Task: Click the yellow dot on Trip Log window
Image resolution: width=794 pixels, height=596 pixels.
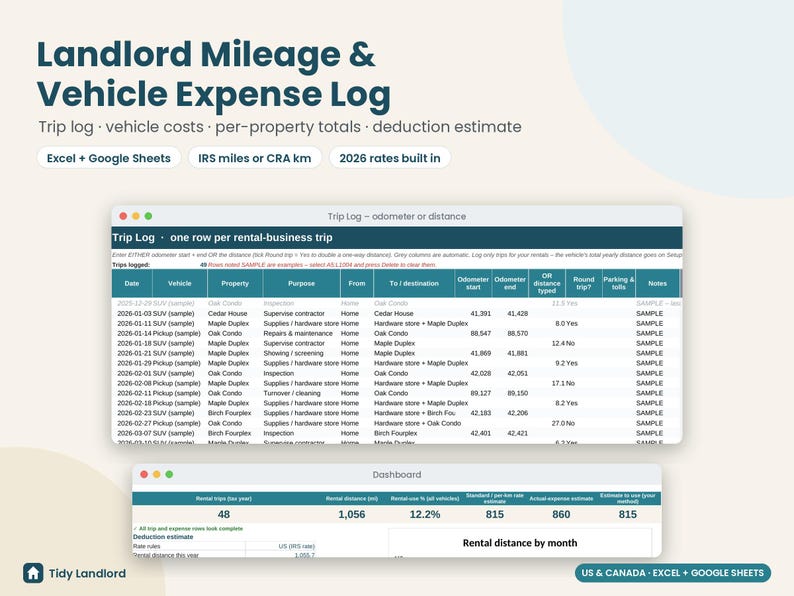Action: point(136,216)
